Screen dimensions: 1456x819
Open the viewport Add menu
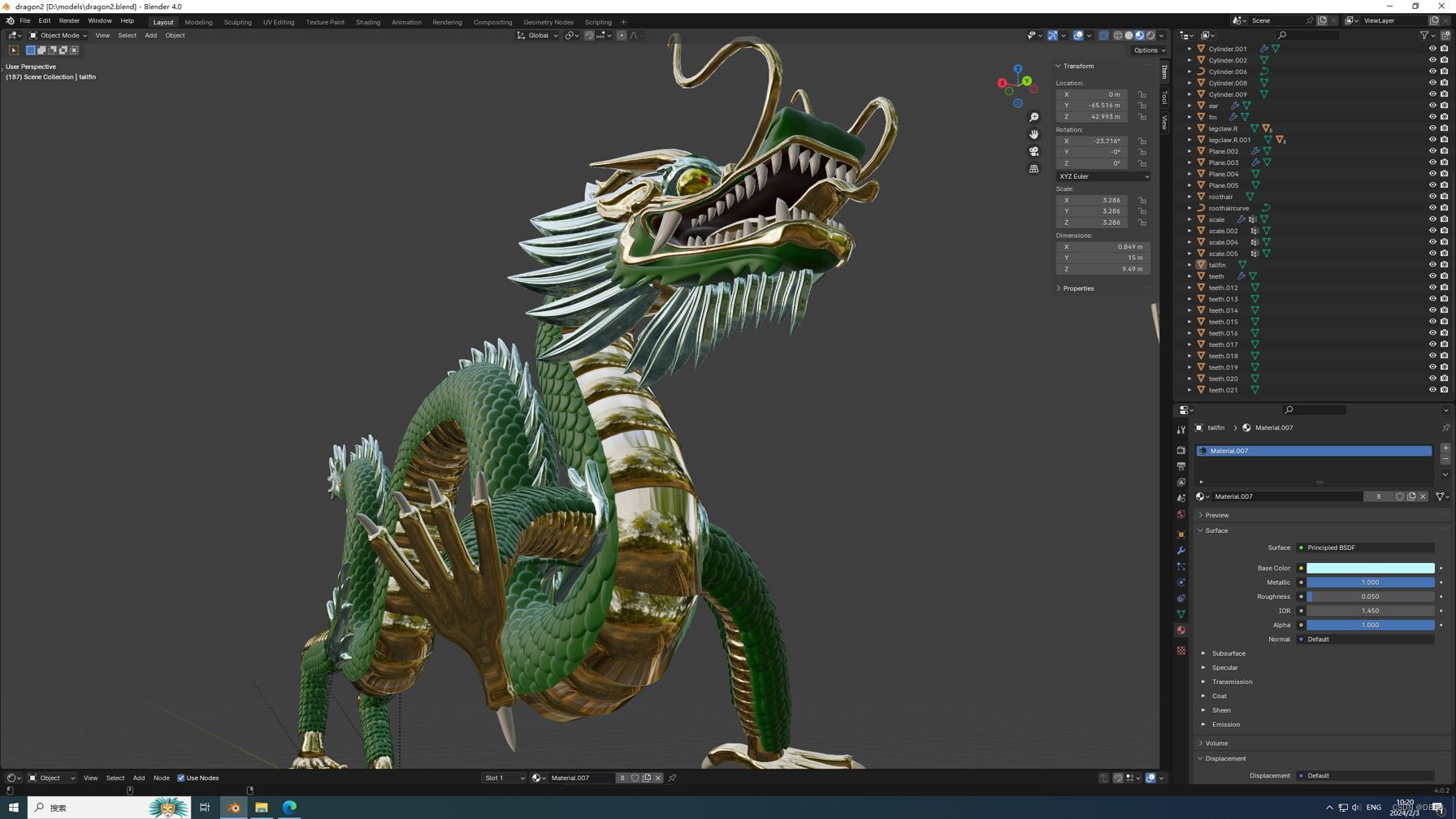[x=150, y=36]
